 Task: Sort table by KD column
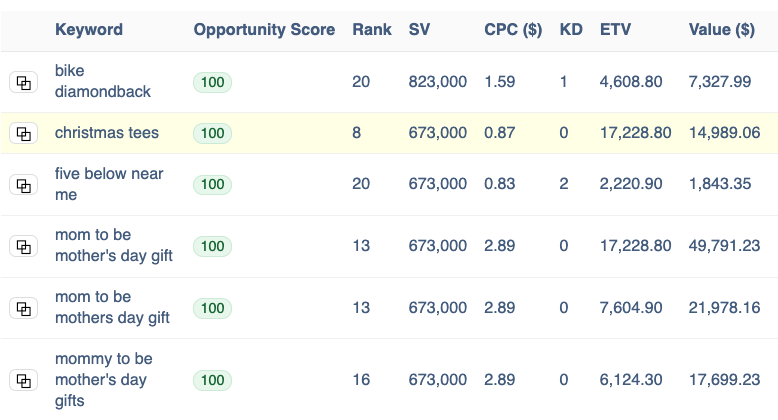(x=570, y=30)
